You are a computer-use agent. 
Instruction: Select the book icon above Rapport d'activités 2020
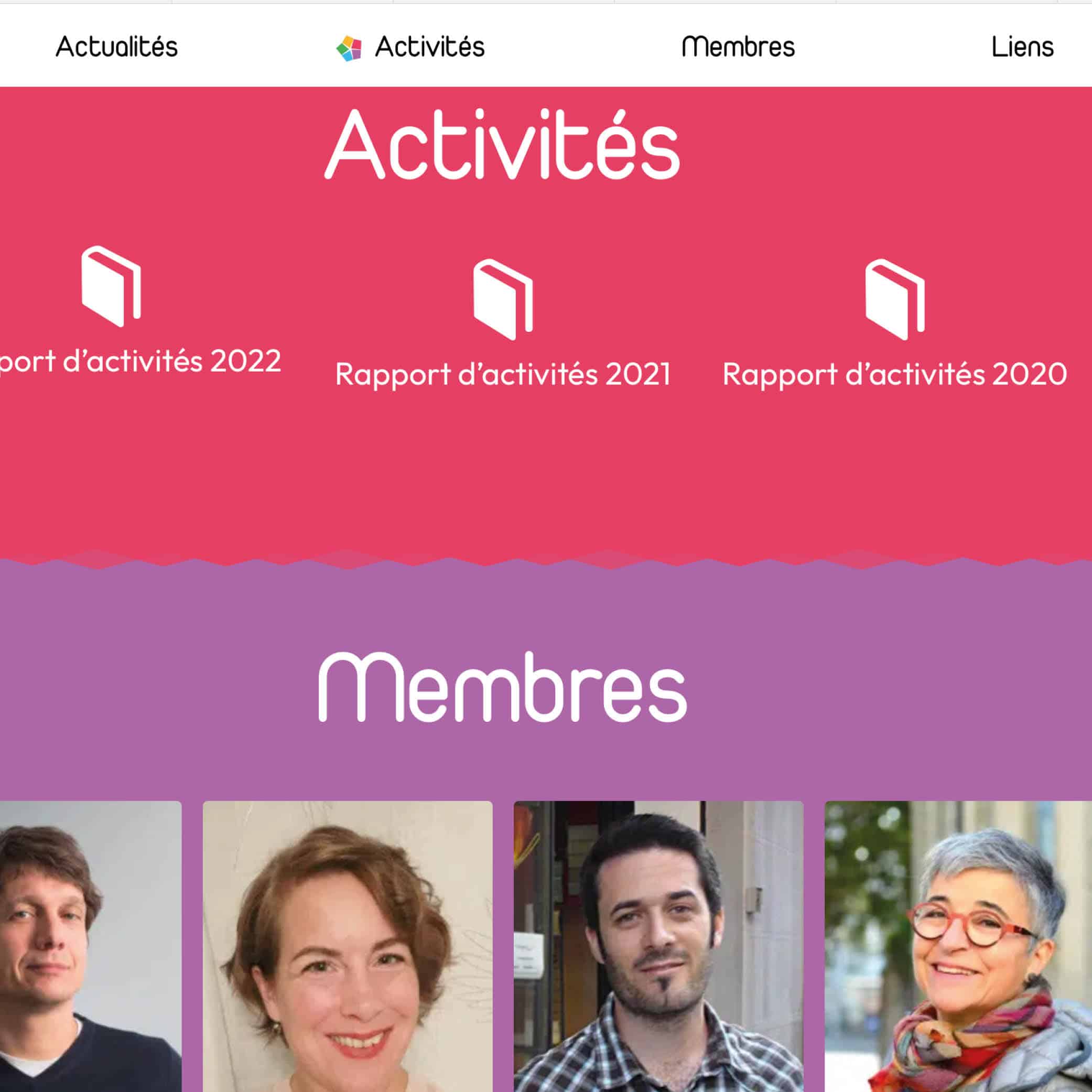894,299
